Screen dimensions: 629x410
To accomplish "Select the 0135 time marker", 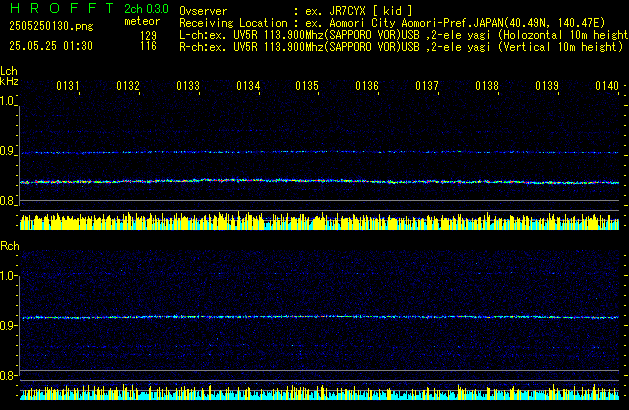I will coord(307,86).
